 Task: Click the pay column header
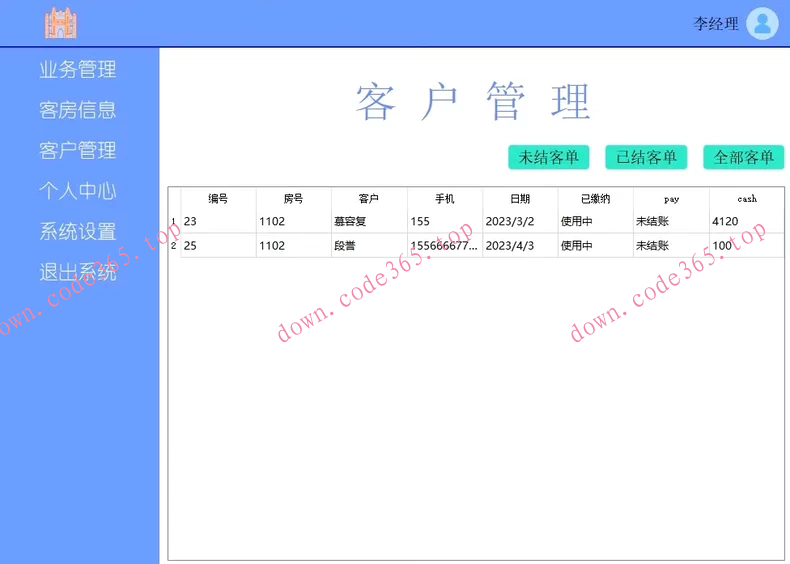[671, 199]
